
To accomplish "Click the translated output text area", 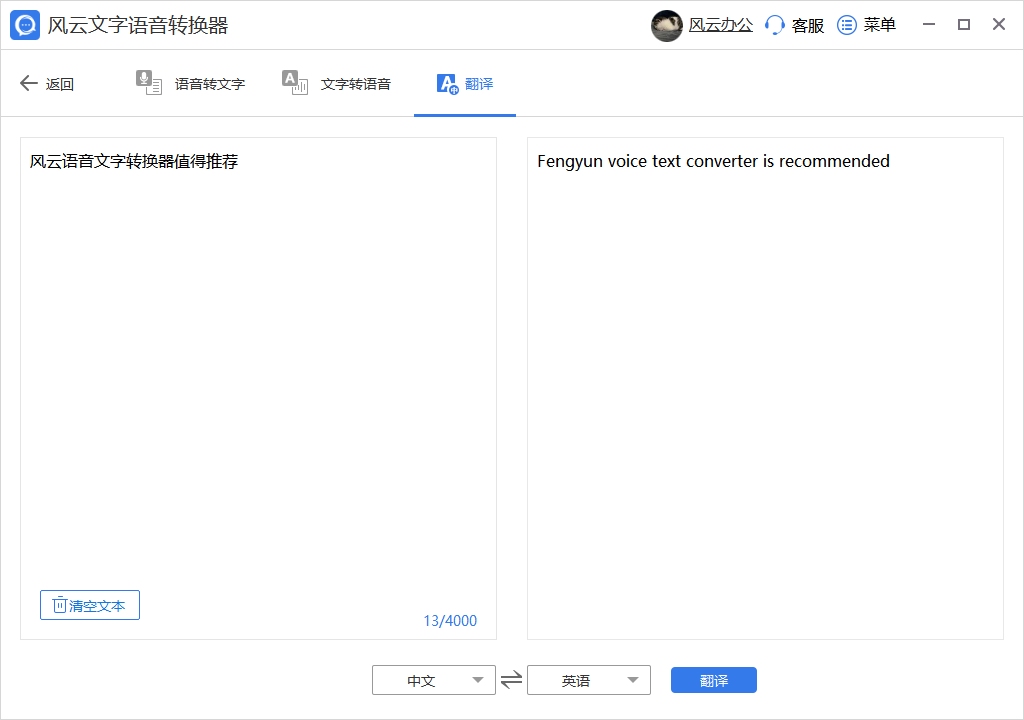I will (765, 388).
